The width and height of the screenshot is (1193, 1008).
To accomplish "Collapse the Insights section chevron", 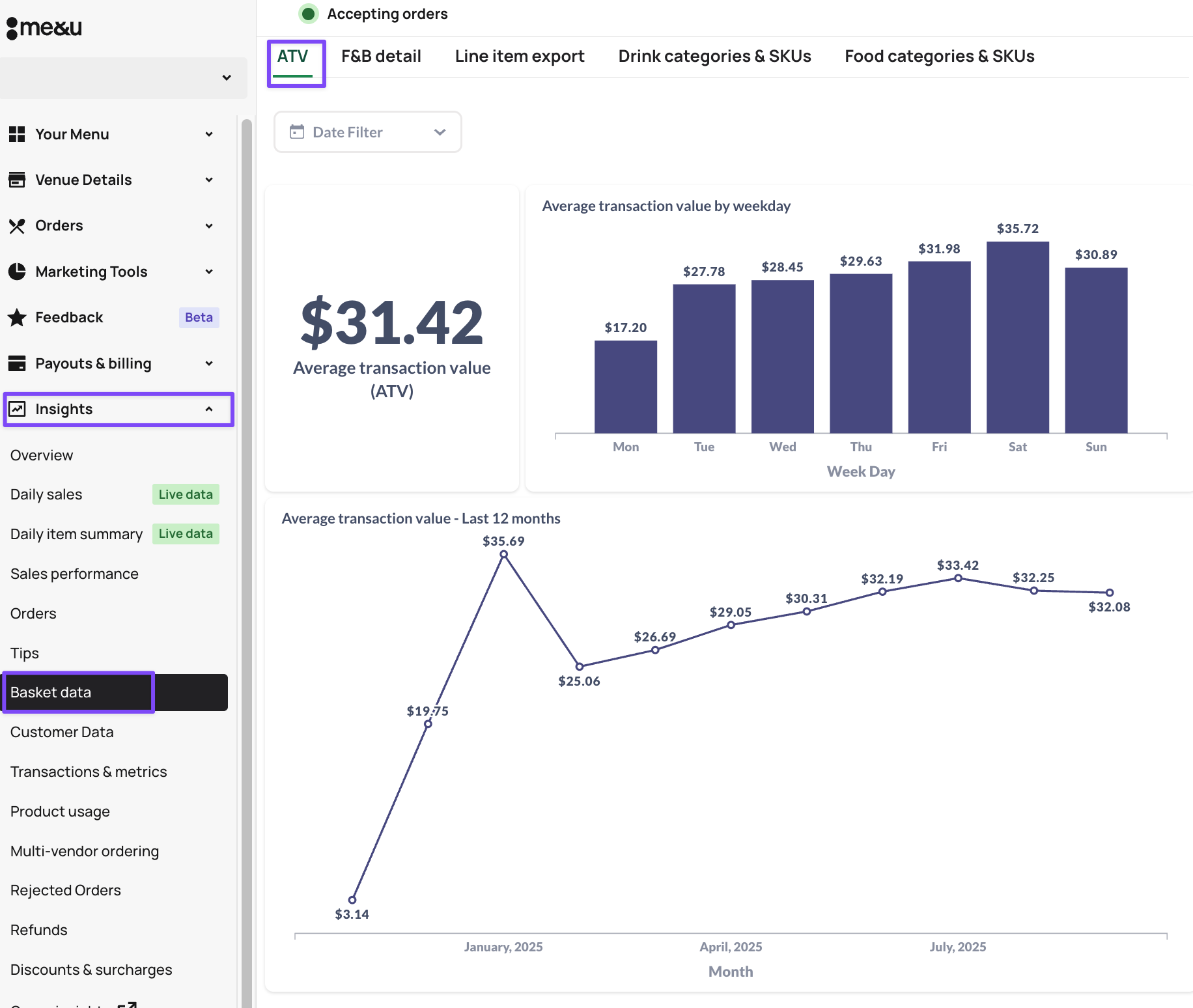I will 209,409.
